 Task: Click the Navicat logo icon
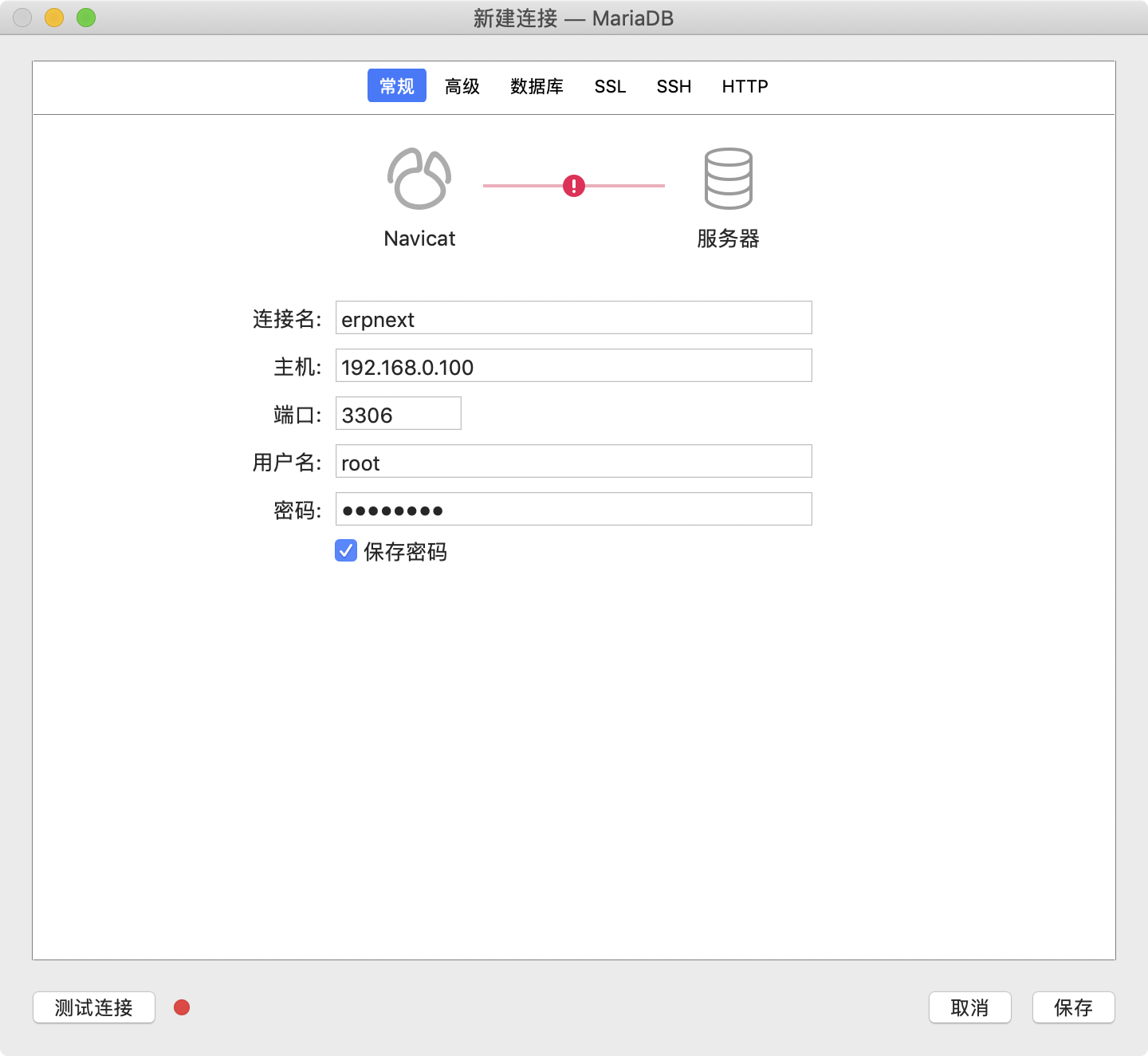click(419, 179)
